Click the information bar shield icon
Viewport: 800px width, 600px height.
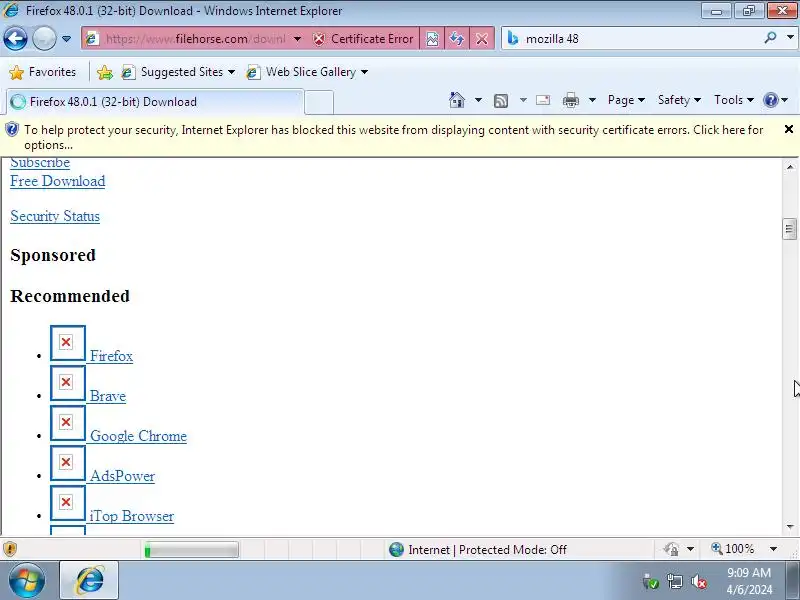point(12,130)
